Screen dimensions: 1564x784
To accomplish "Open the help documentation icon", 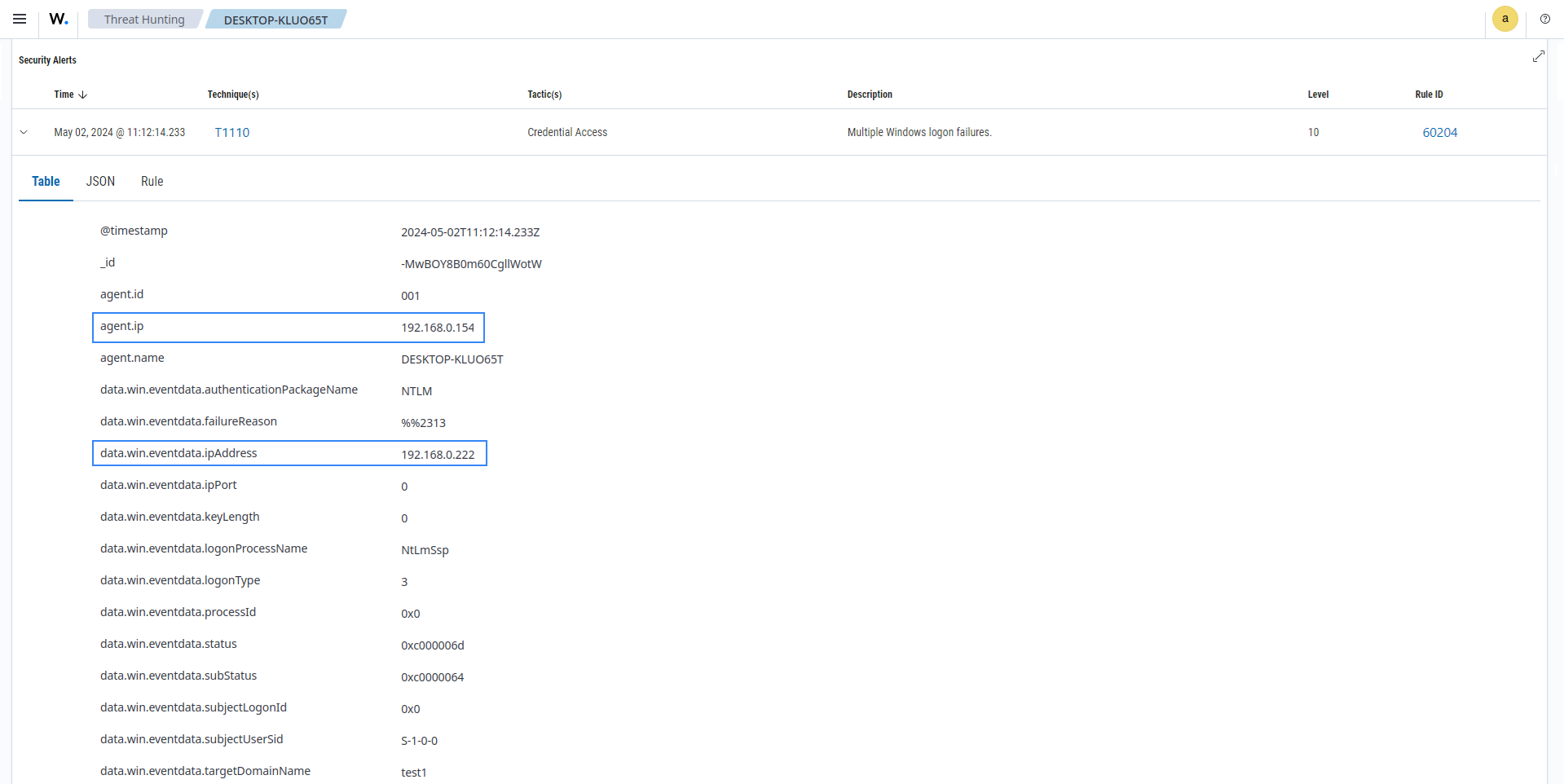I will pyautogui.click(x=1545, y=19).
